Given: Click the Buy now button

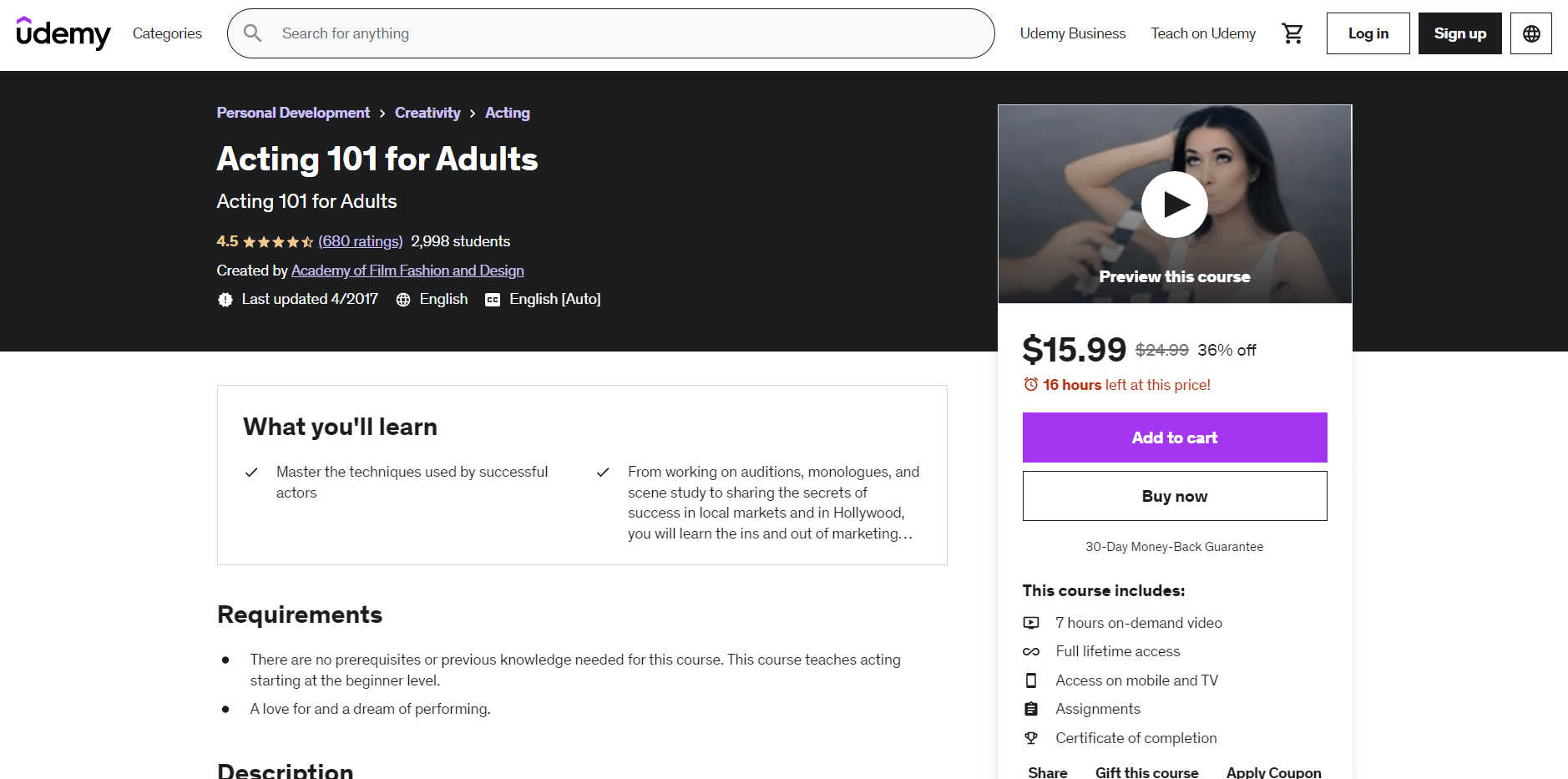Looking at the screenshot, I should click(1174, 495).
